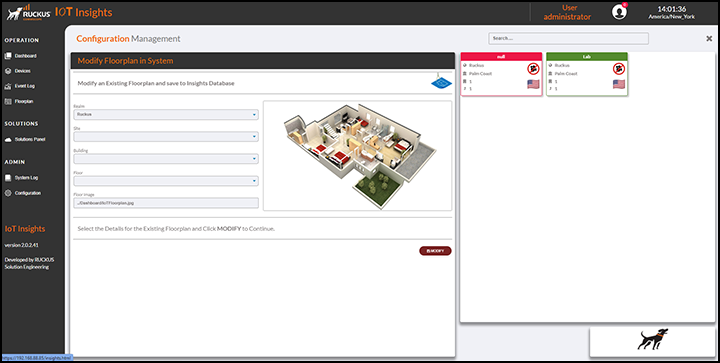Open System Log in the sidebar
This screenshot has width=720, height=363.
click(26, 178)
